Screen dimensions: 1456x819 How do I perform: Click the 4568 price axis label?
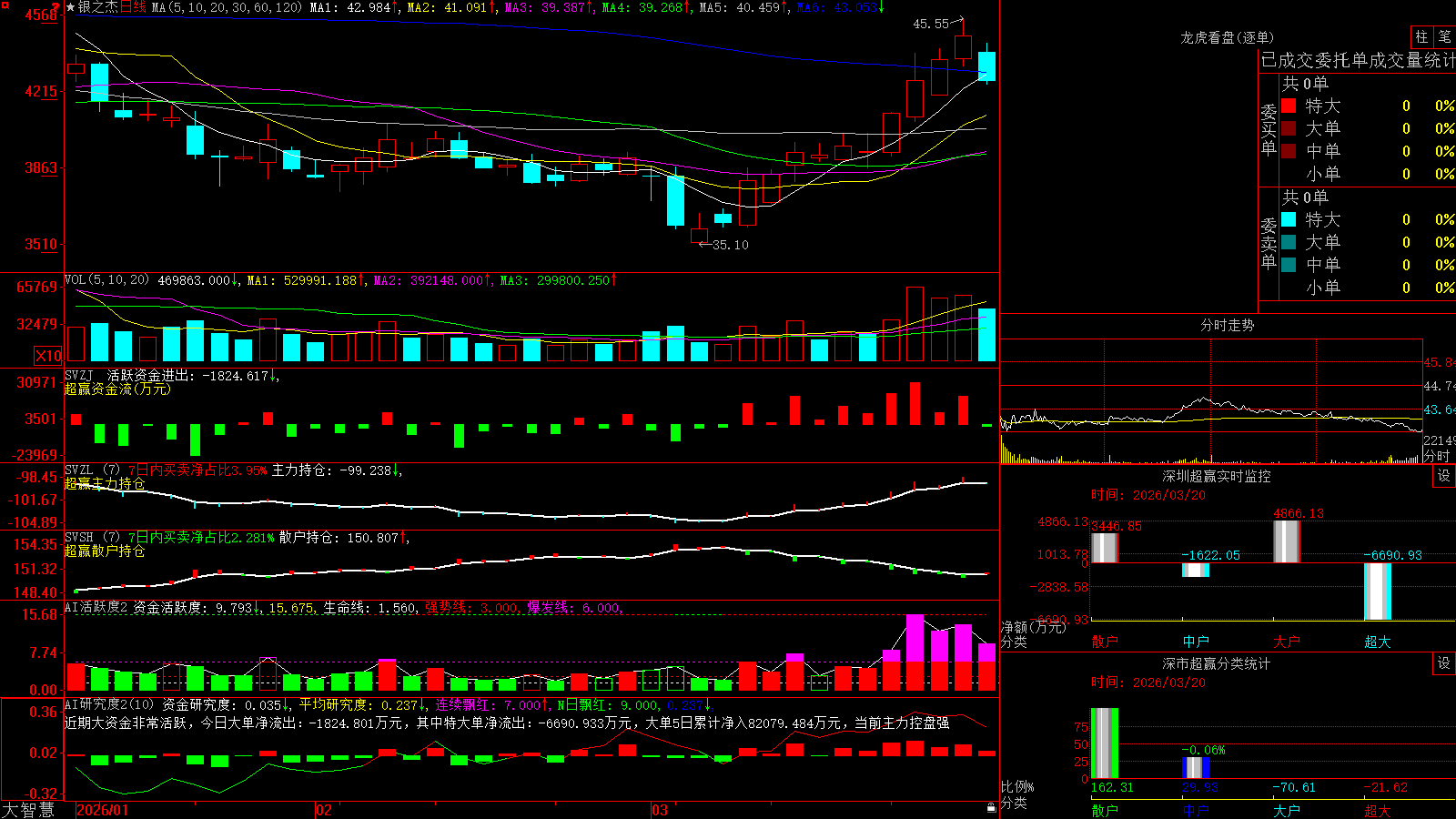(41, 15)
